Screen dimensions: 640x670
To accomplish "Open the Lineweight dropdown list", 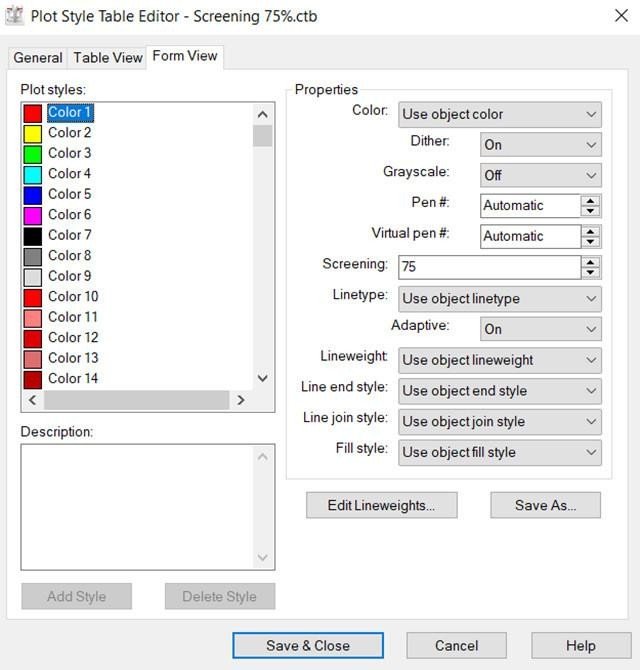I will coord(499,360).
